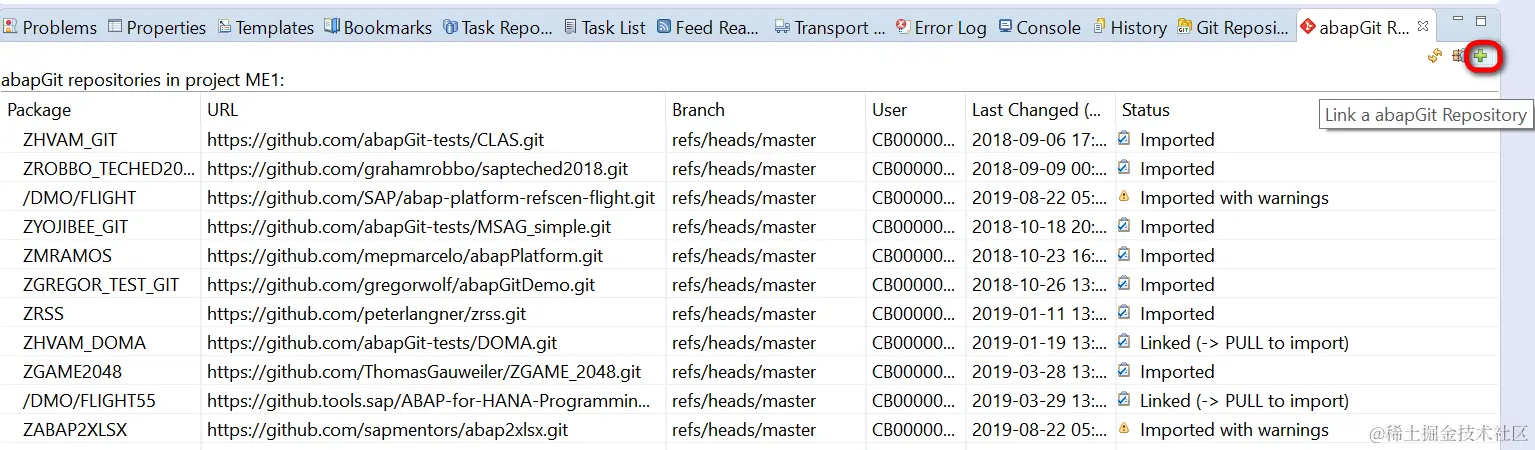The height and width of the screenshot is (450, 1535).
Task: Open the Task Repositories tab
Action: (497, 28)
